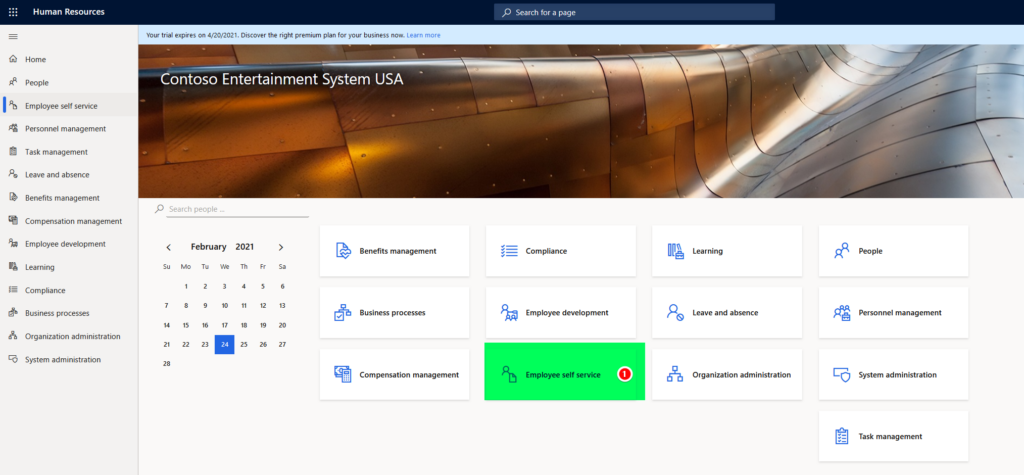
Task: Click the Employee self service notification badge
Action: 625,374
